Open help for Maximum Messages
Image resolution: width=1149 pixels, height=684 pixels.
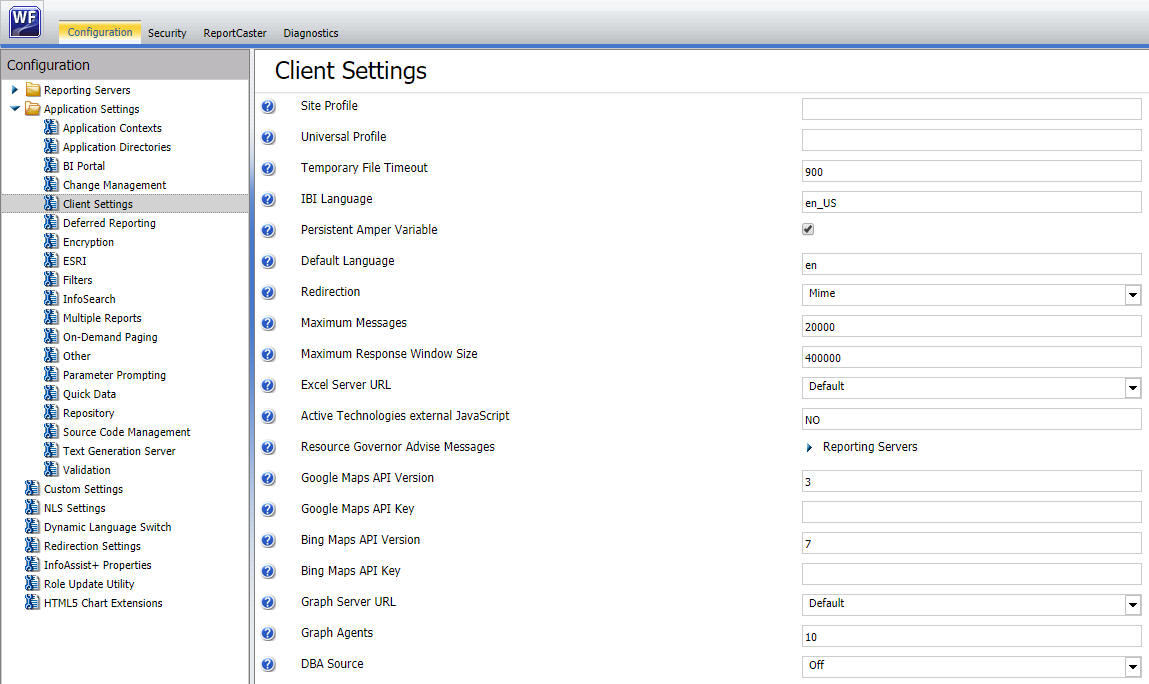pyautogui.click(x=269, y=323)
